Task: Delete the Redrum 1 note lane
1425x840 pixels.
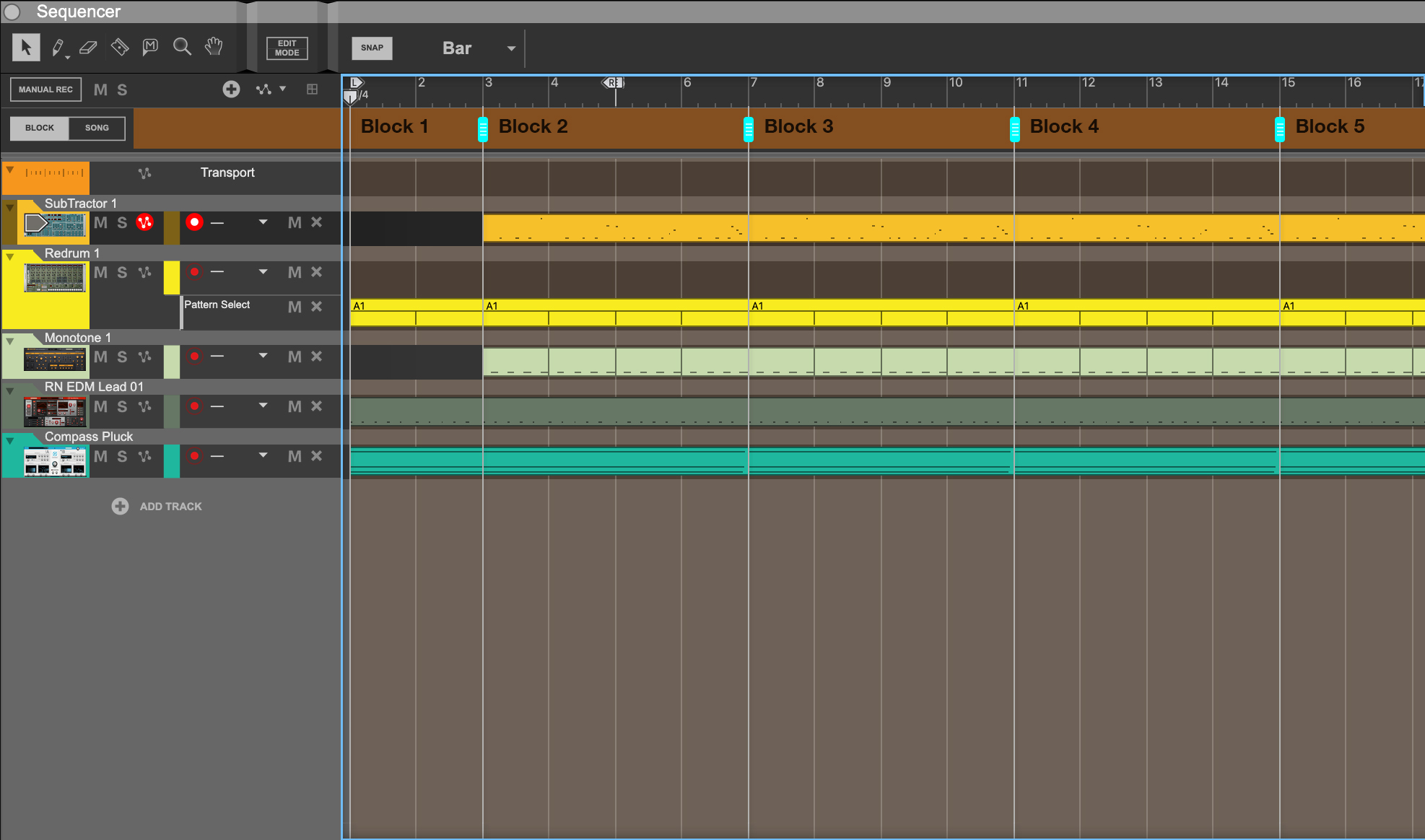Action: 316,272
